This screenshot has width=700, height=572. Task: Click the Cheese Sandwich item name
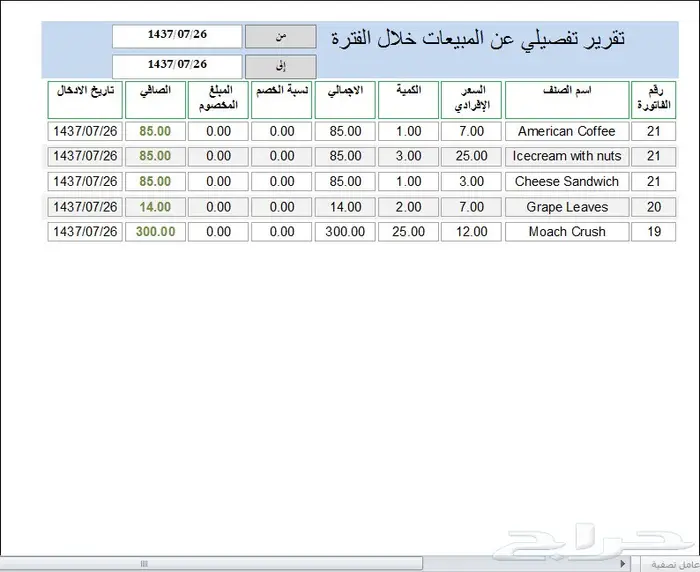point(567,182)
